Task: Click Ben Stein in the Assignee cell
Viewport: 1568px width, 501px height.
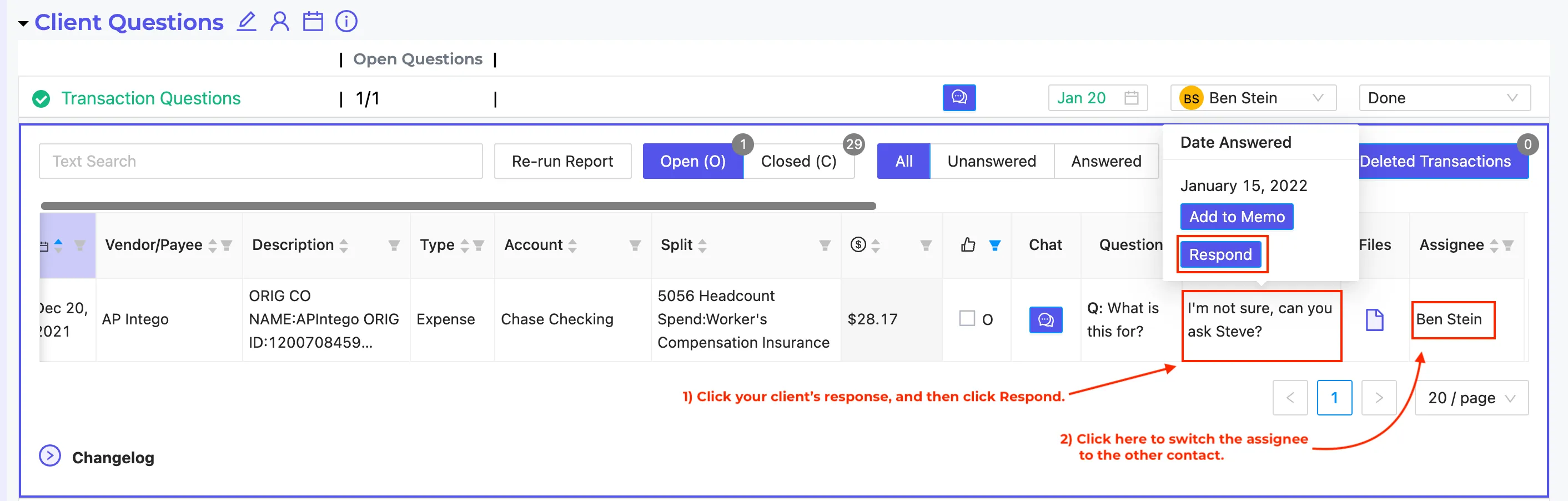Action: 1449,319
